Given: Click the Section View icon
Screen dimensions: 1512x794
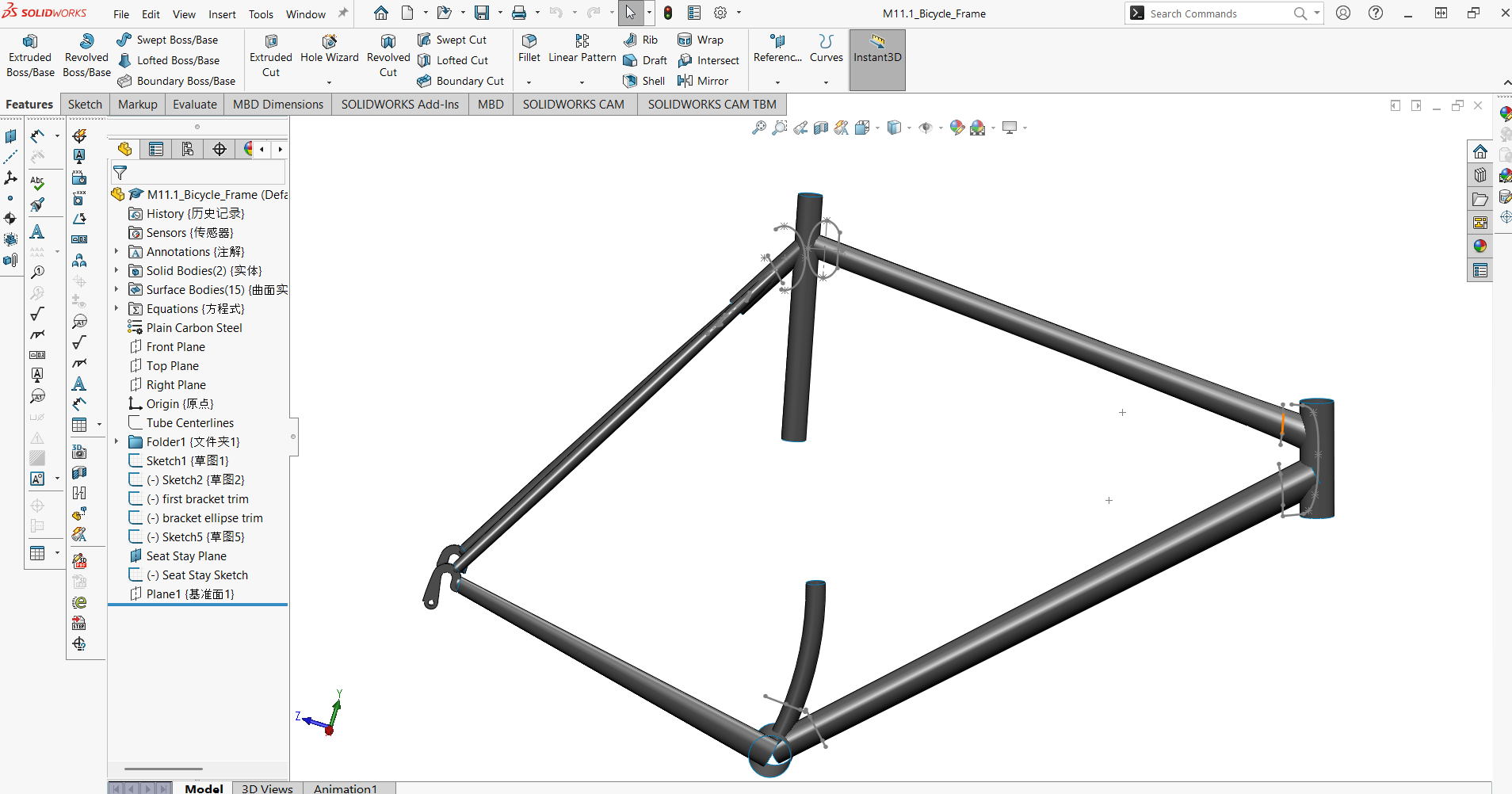Looking at the screenshot, I should coord(821,128).
